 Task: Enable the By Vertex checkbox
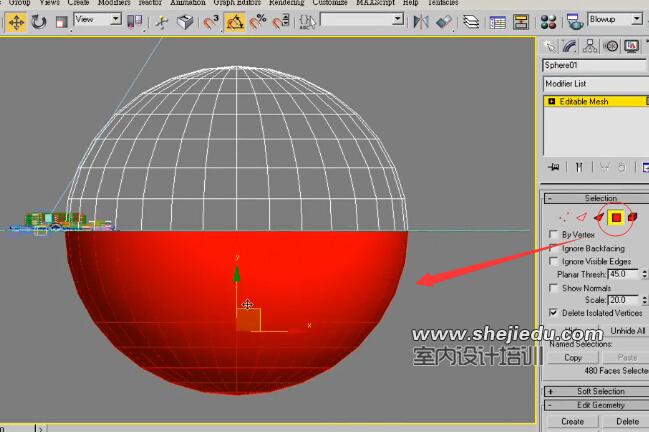tap(553, 234)
